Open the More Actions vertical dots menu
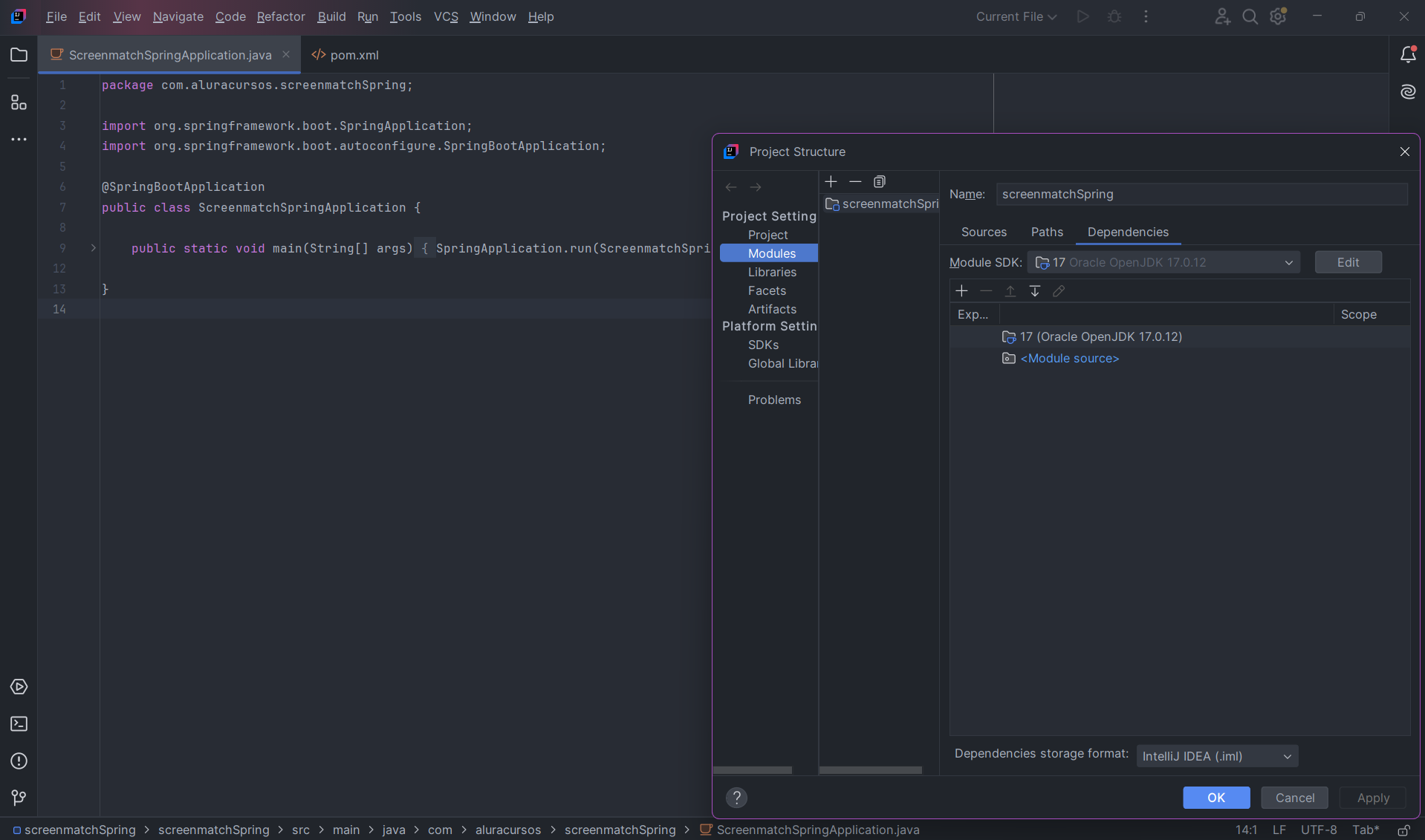 pyautogui.click(x=1146, y=16)
